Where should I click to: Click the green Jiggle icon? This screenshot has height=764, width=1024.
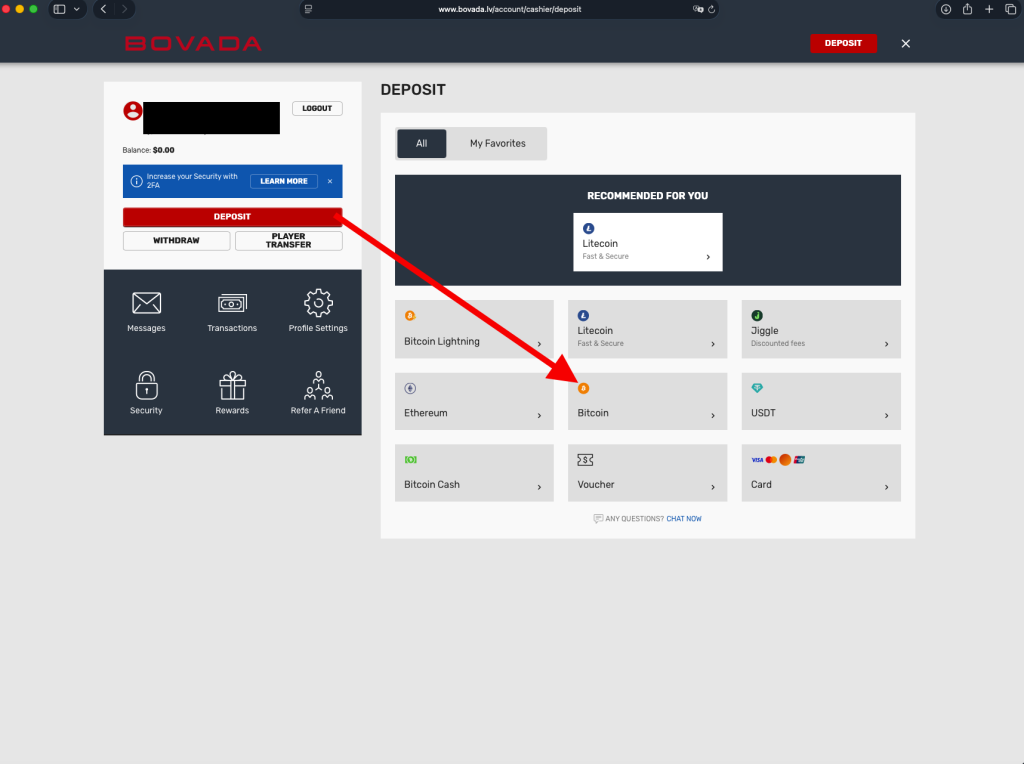pyautogui.click(x=757, y=315)
